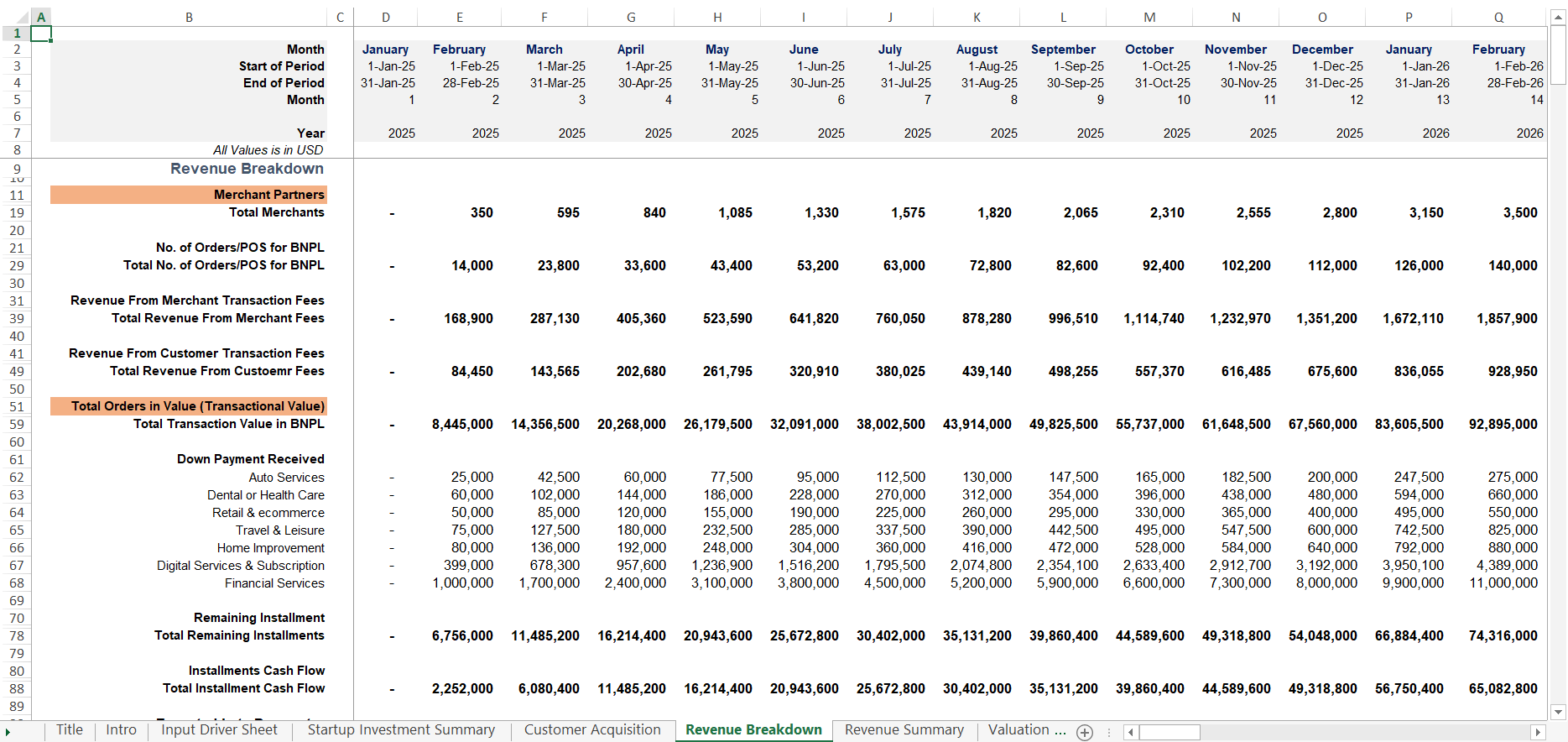The height and width of the screenshot is (742, 1568).
Task: Click the September month header cell
Action: pos(1063,50)
